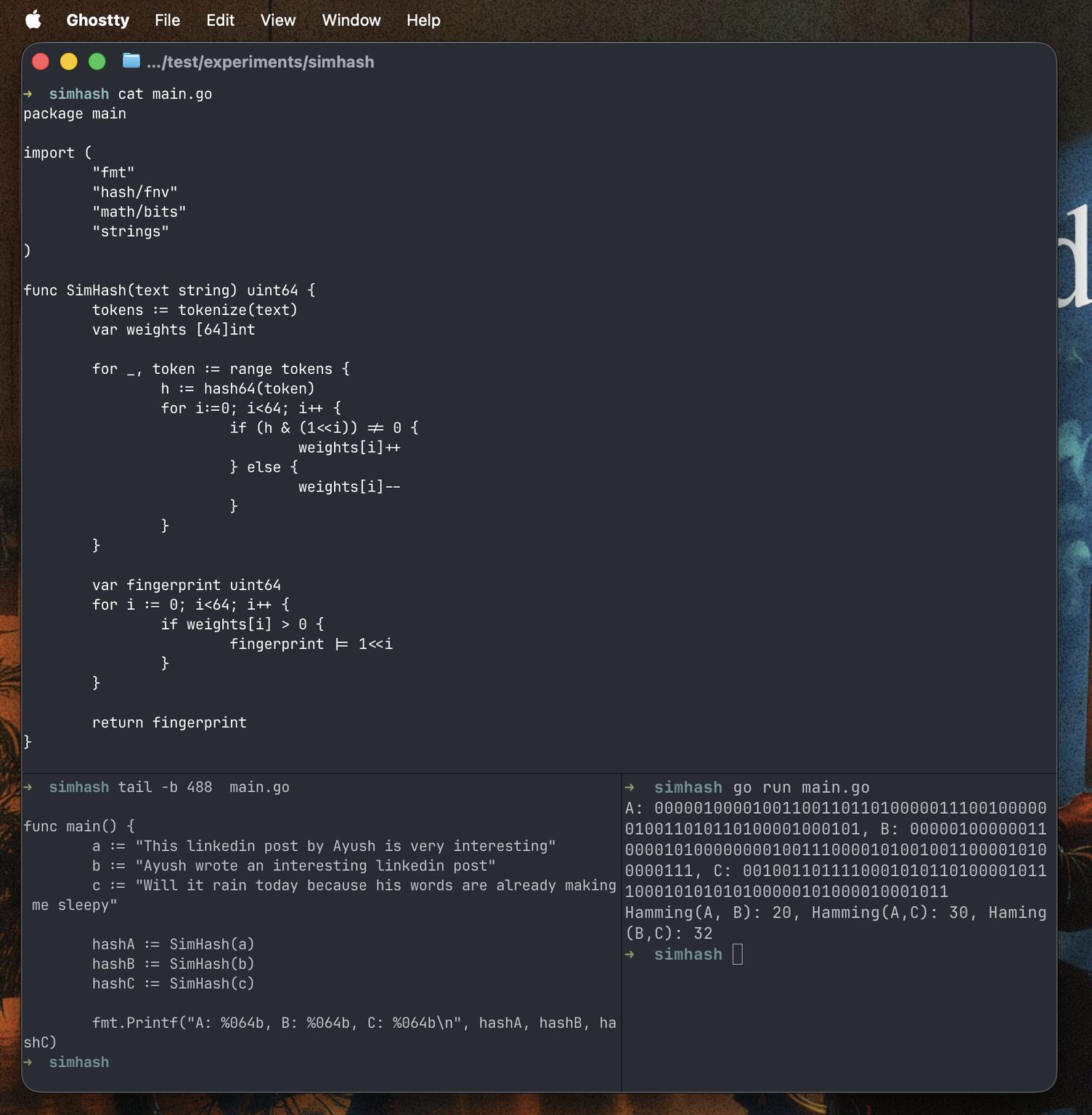This screenshot has height=1115, width=1092.
Task: Click the .../test/experiments/simhash window title
Action: tap(260, 62)
